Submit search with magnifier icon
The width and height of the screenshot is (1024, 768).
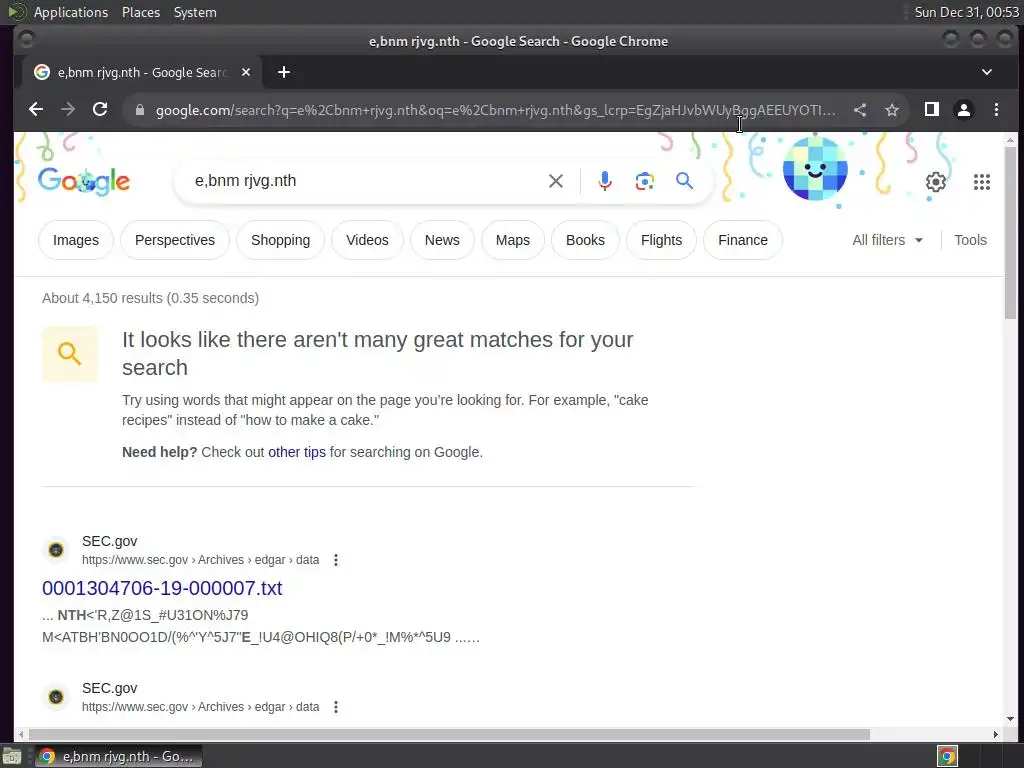(684, 181)
